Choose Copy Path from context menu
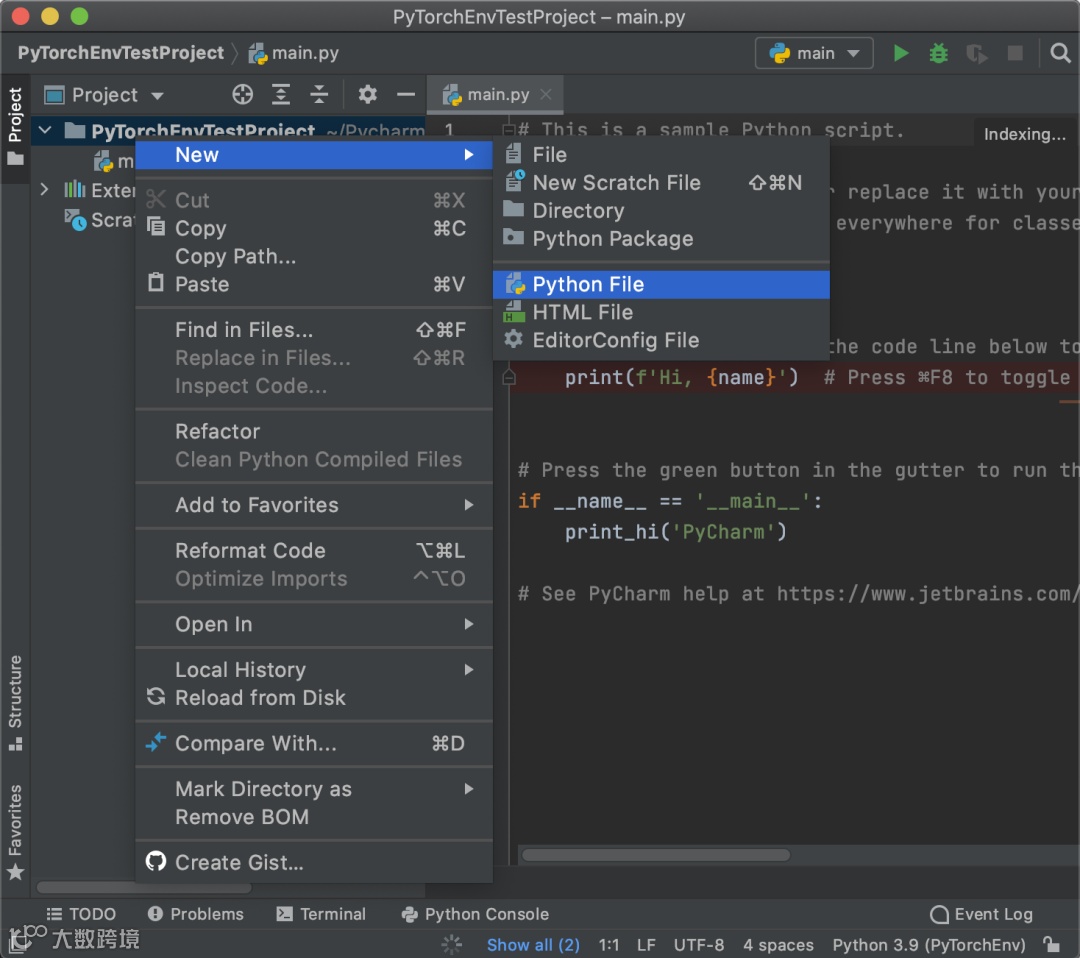 coord(235,257)
